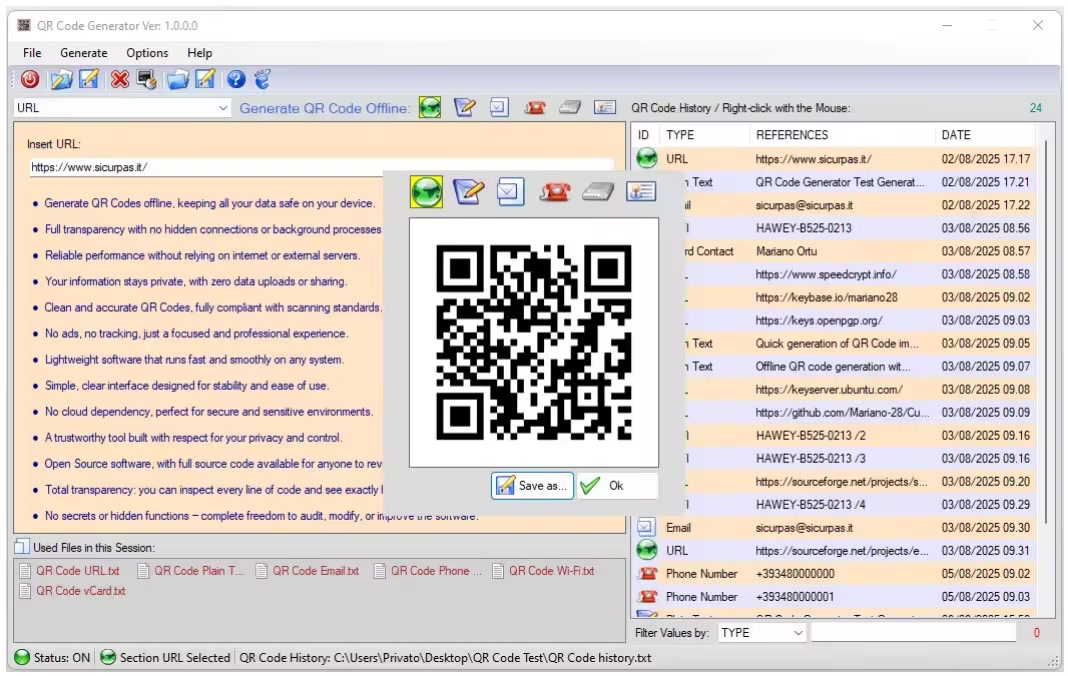This screenshot has width=1068, height=676.
Task: Open the Filter Values by TYPE dropdown
Action: [761, 633]
